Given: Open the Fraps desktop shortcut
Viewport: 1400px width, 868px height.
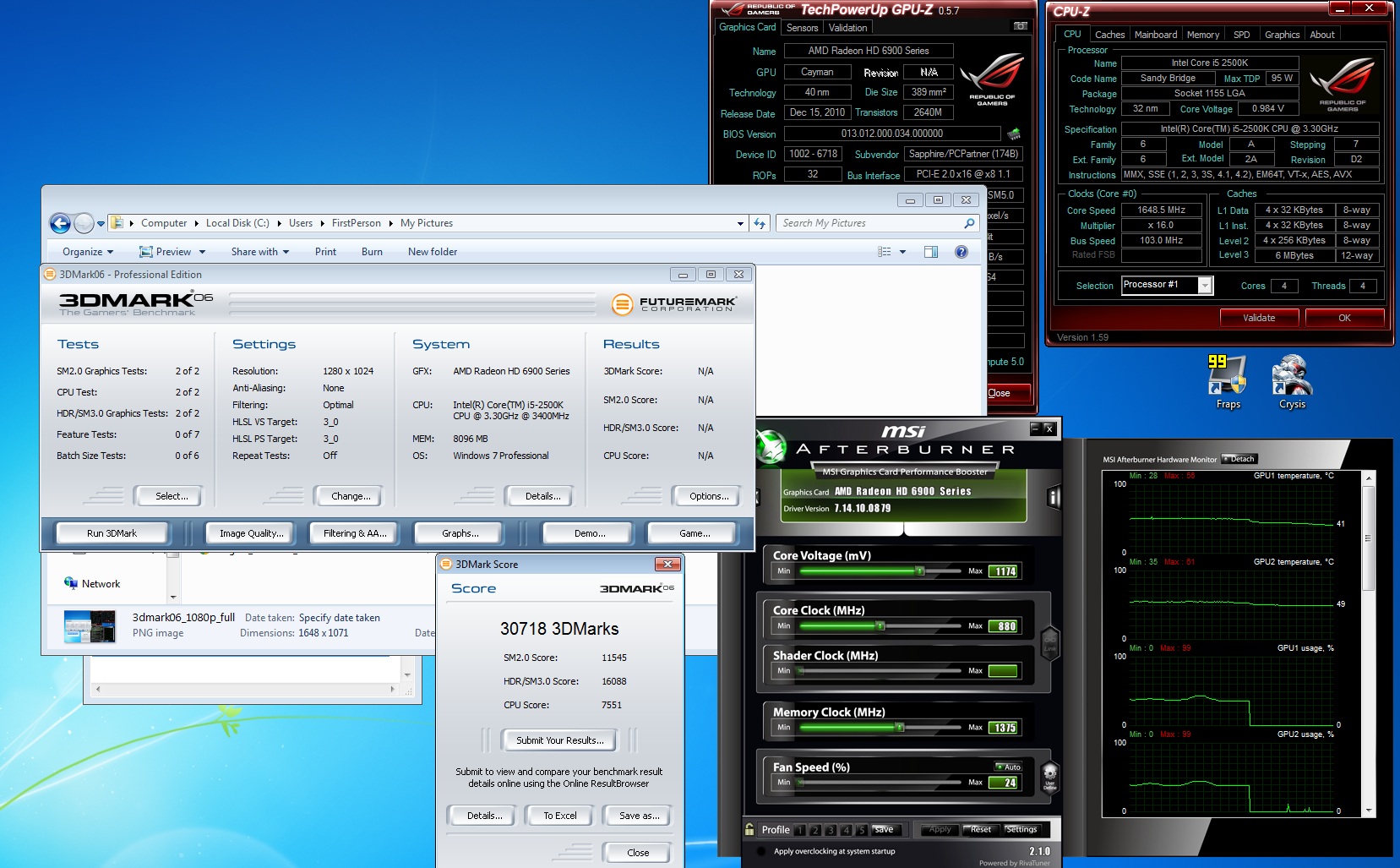Looking at the screenshot, I should (x=1228, y=381).
